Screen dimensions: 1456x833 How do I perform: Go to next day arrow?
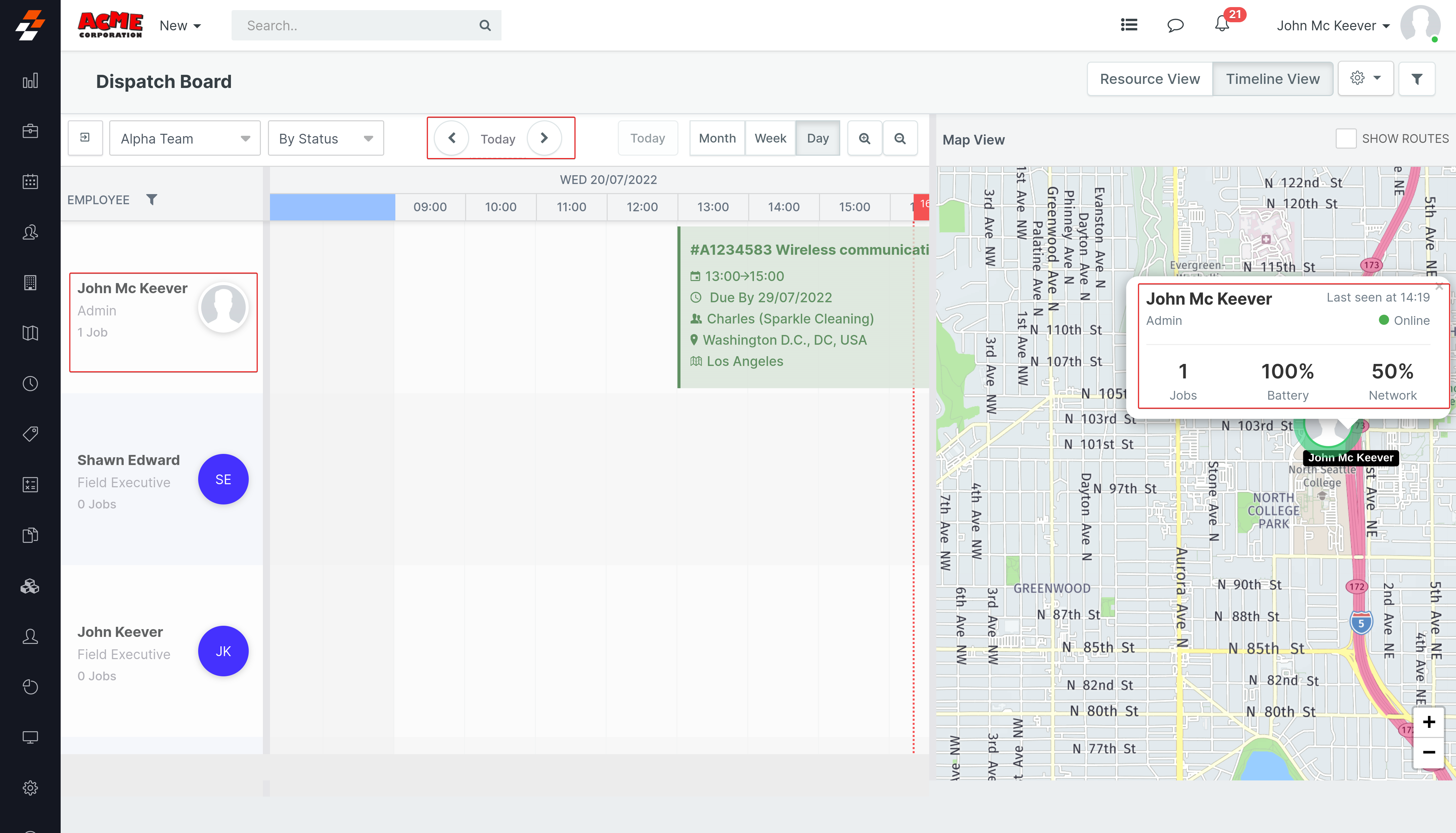(544, 138)
